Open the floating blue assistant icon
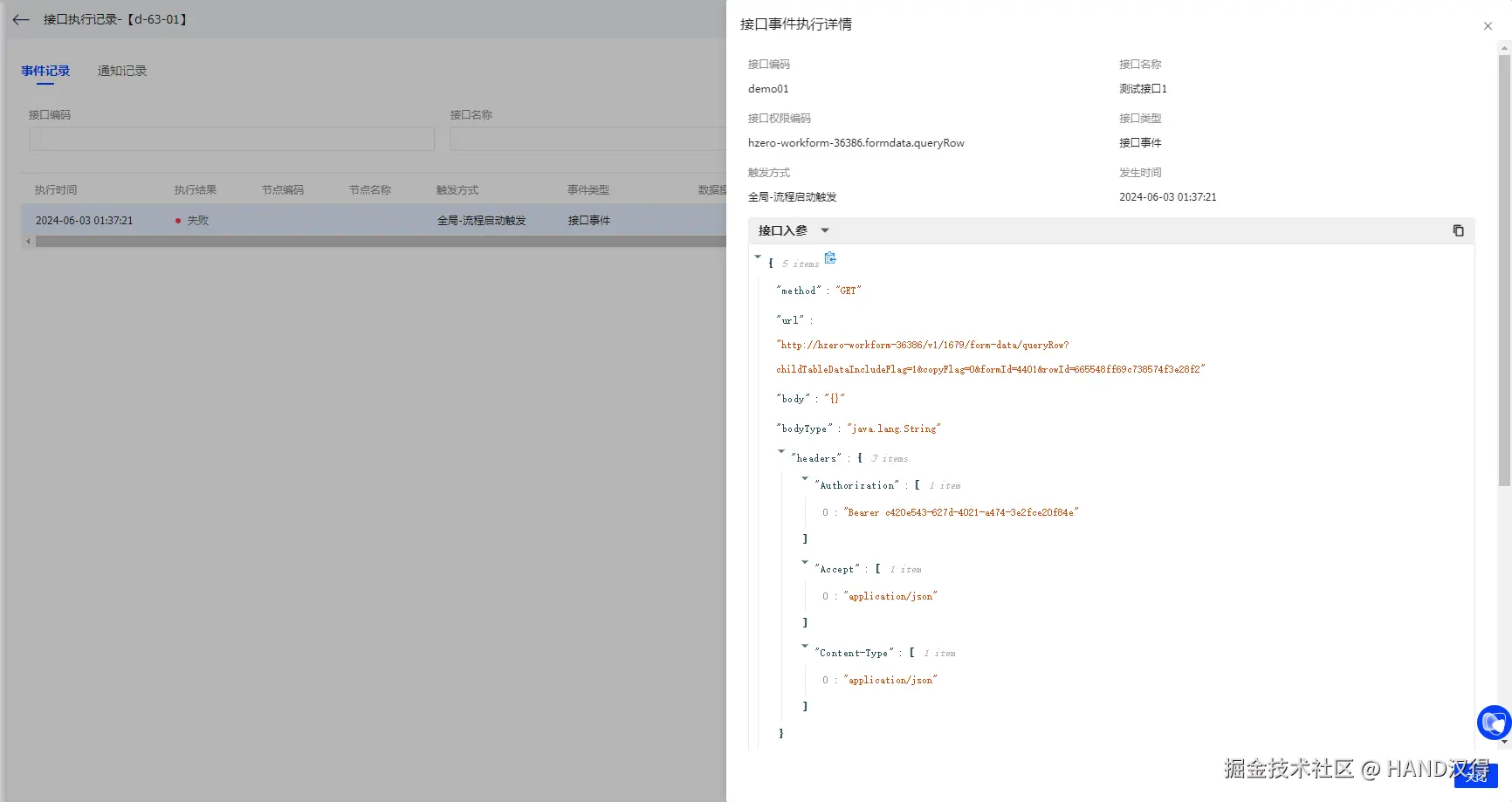The width and height of the screenshot is (1512, 802). point(1494,723)
